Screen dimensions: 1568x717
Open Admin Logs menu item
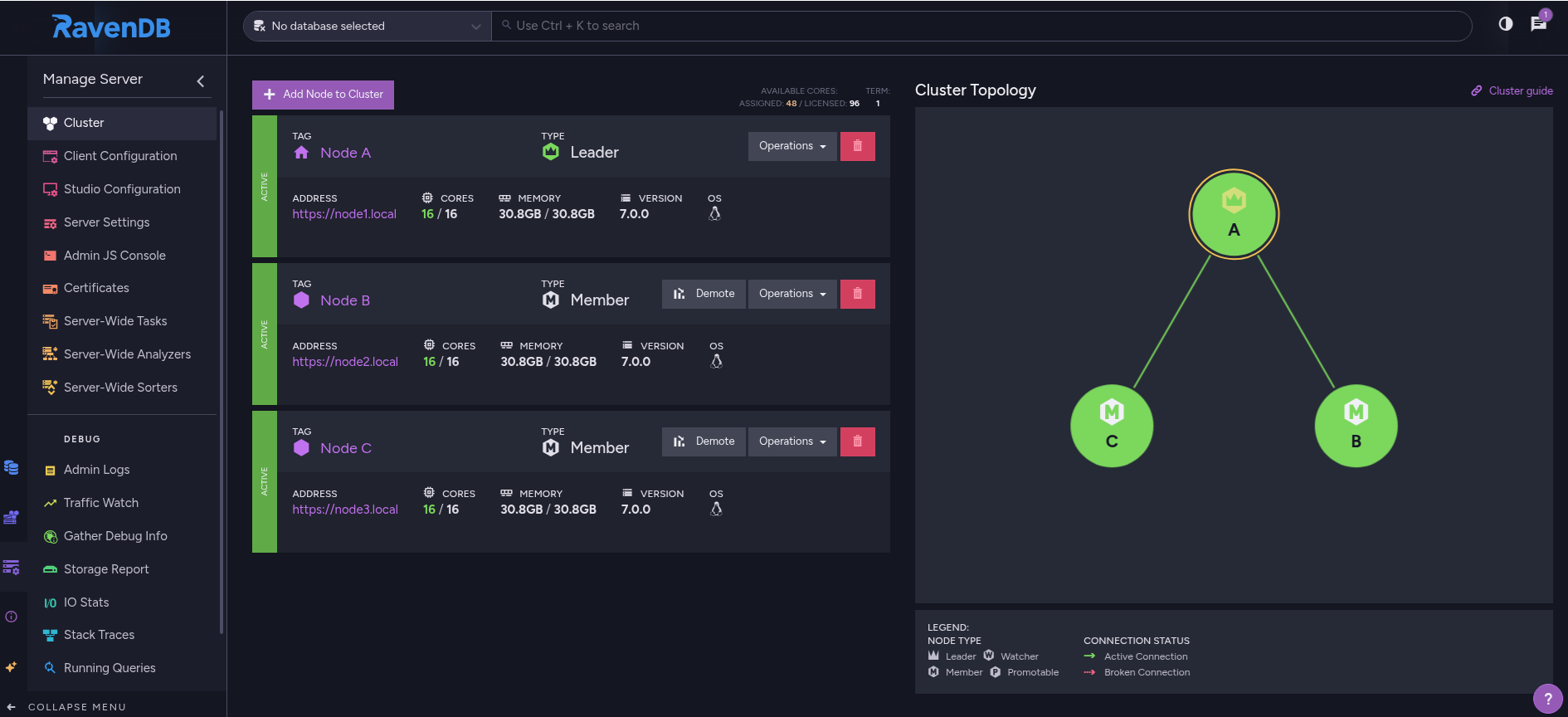pyautogui.click(x=122, y=470)
